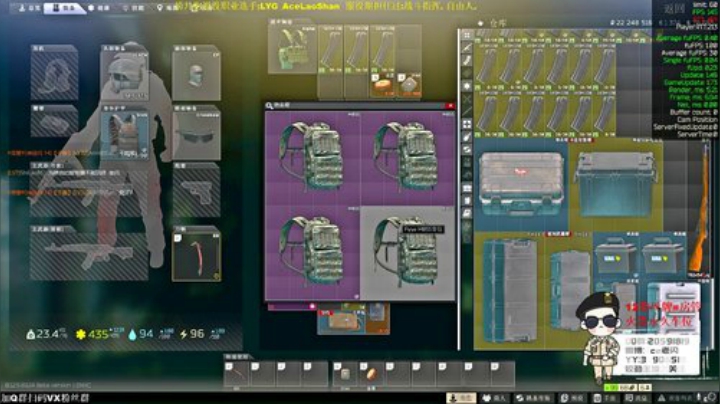Viewport: 720px width, 404px height.
Task: Open the Flea Market button in bottom bar
Action: [x=533, y=398]
